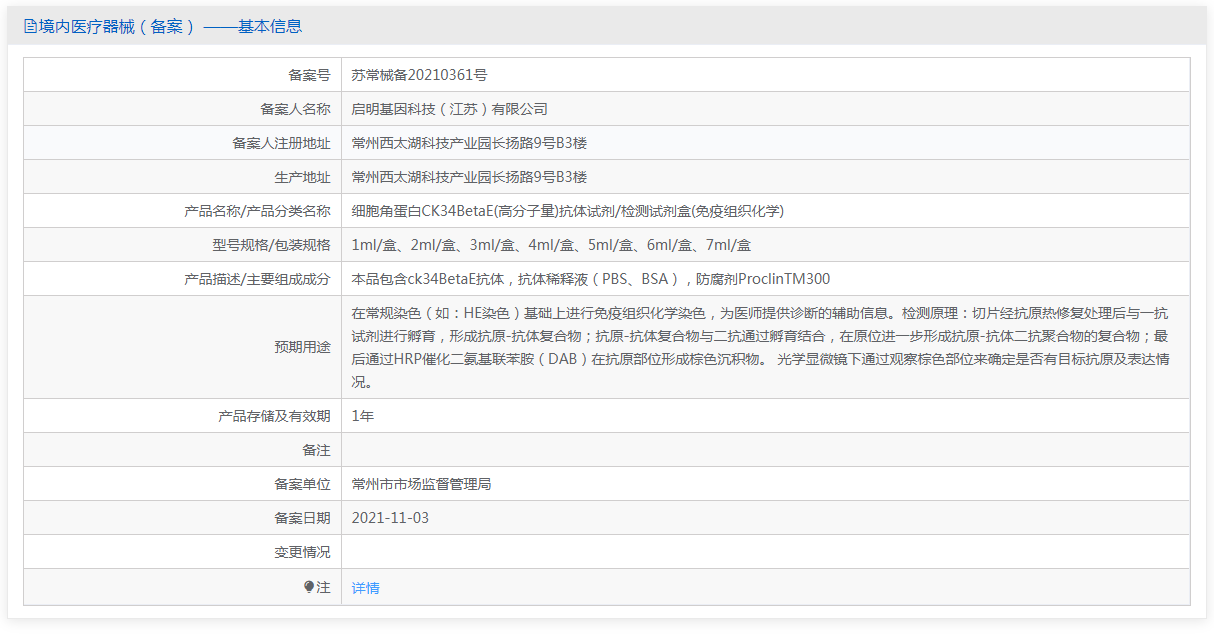Click the 产品名称/产品分类名称 label
This screenshot has height=639, width=1214.
point(257,211)
